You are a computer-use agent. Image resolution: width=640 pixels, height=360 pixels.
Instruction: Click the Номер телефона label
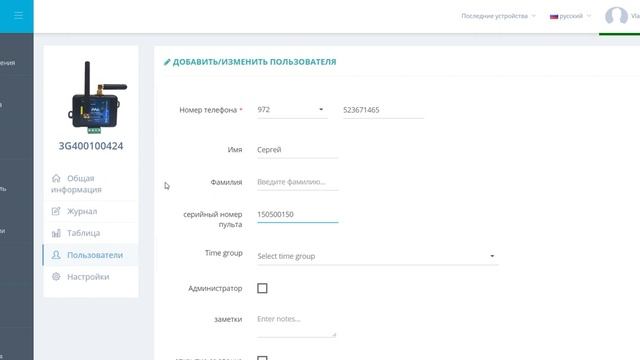[x=208, y=110]
